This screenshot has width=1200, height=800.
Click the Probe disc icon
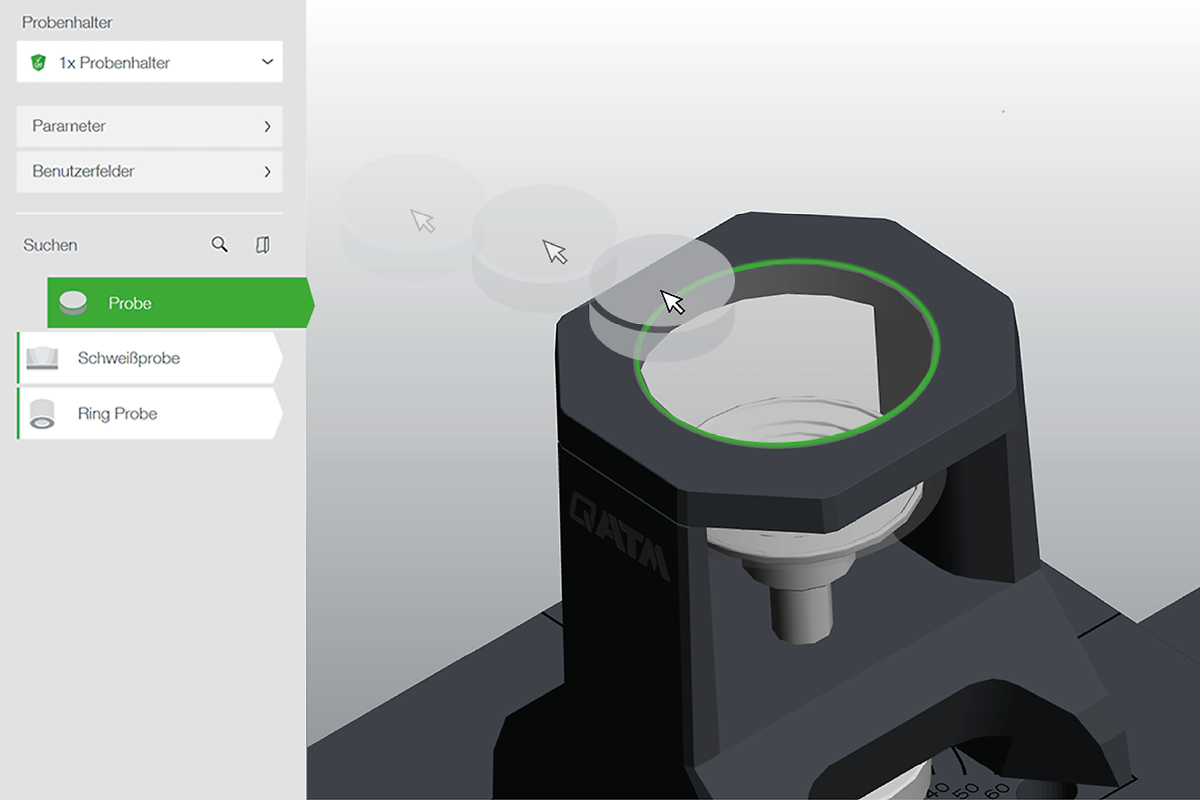74,303
